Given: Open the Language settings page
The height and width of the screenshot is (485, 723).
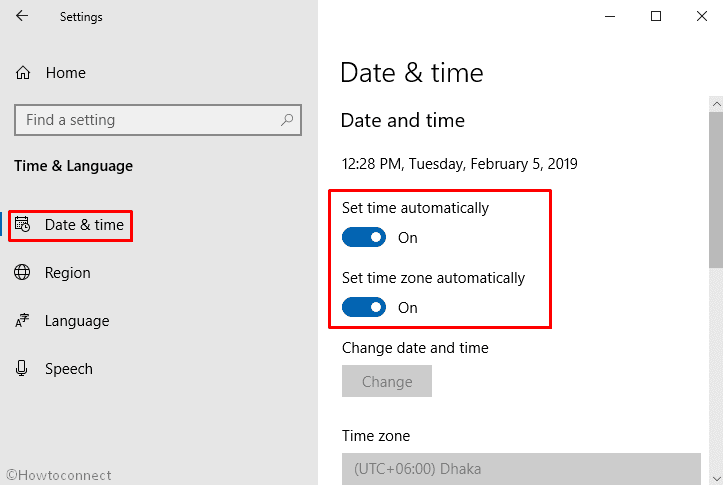Looking at the screenshot, I should click(77, 320).
